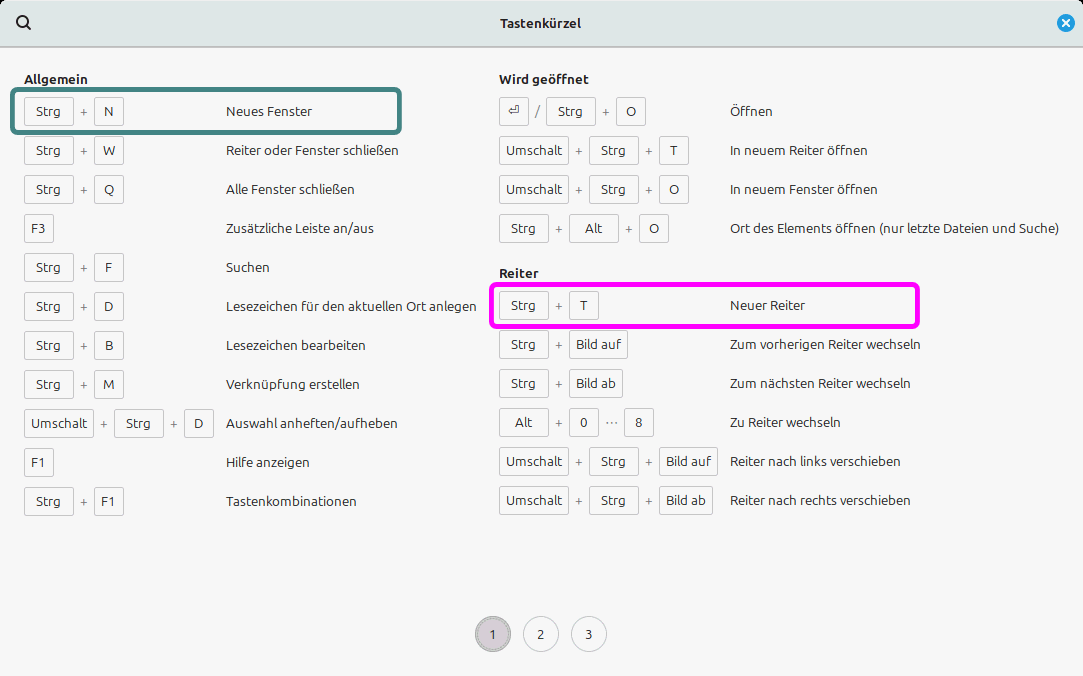Click the 'Lesezeichen bearbeiten' description
Image resolution: width=1083 pixels, height=676 pixels.
(295, 345)
